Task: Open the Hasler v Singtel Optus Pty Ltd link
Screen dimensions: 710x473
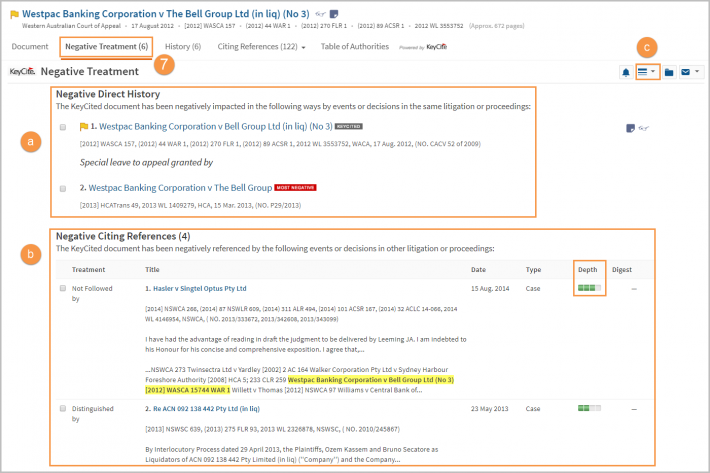Action: click(200, 288)
